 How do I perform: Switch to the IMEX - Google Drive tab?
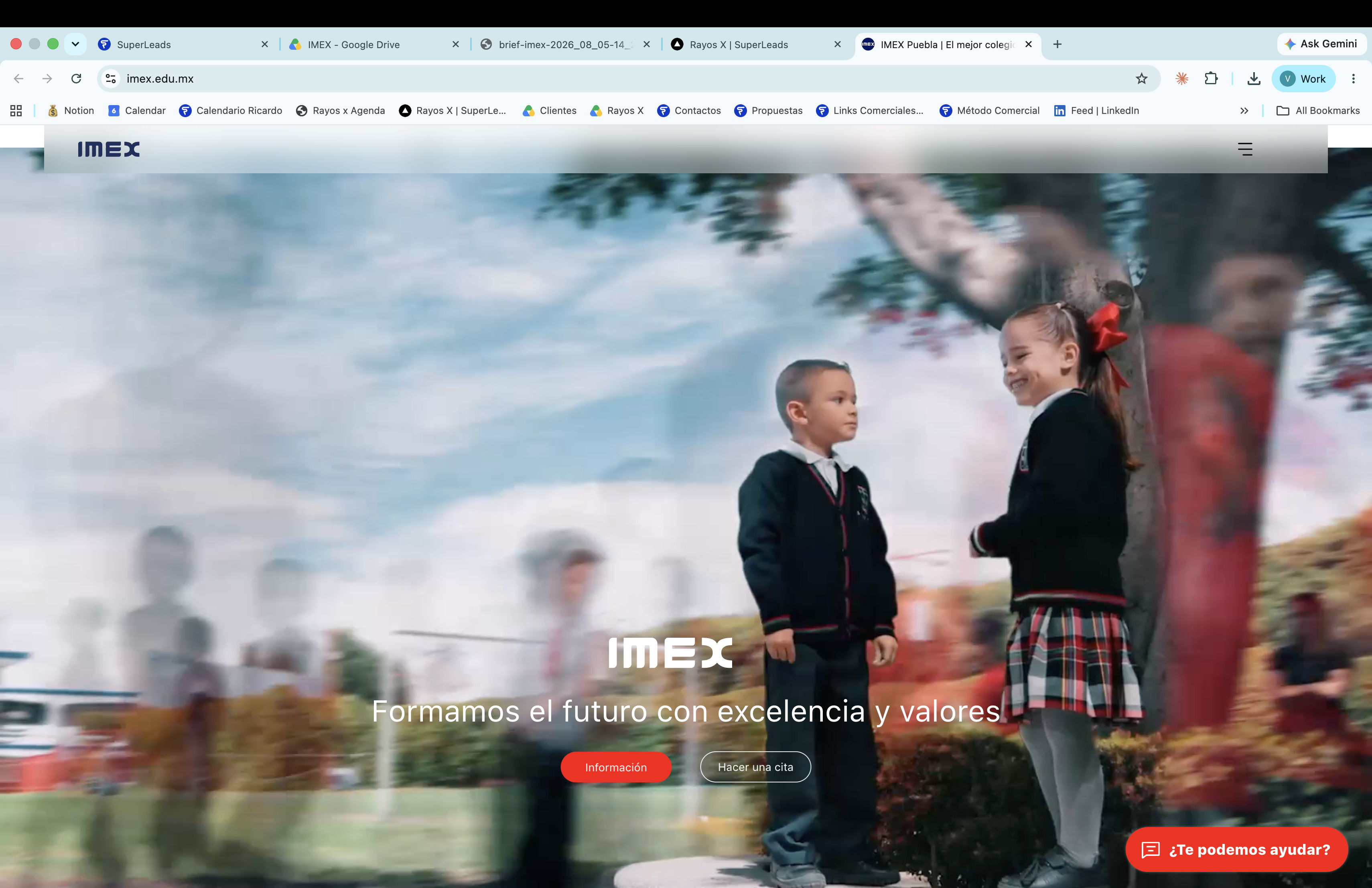375,45
